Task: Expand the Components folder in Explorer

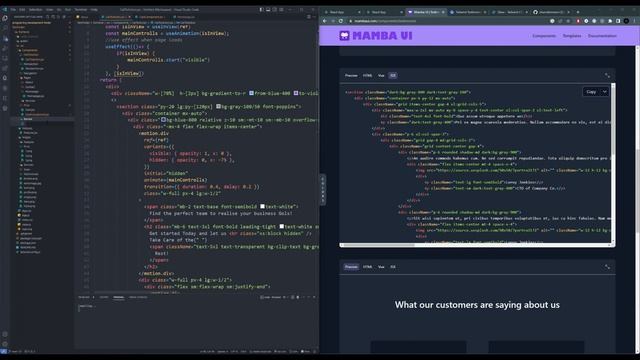Action: click(x=29, y=50)
